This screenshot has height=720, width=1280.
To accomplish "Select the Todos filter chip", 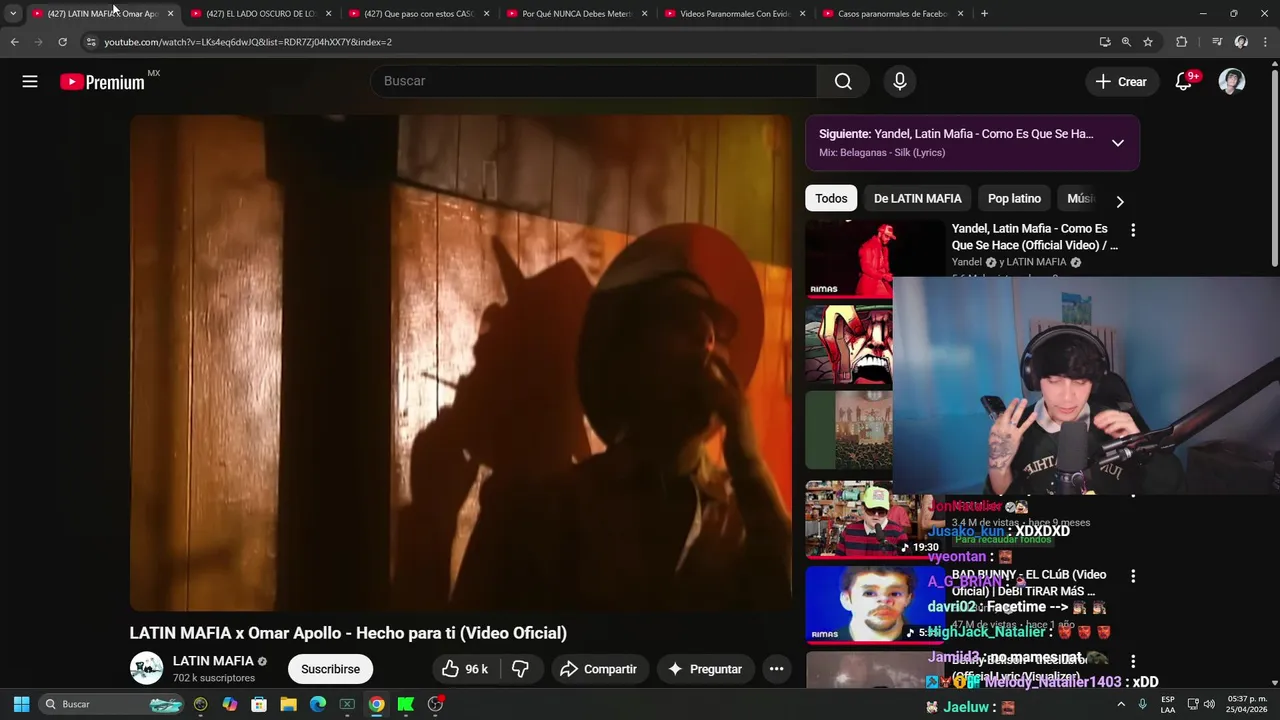I will coord(831,198).
